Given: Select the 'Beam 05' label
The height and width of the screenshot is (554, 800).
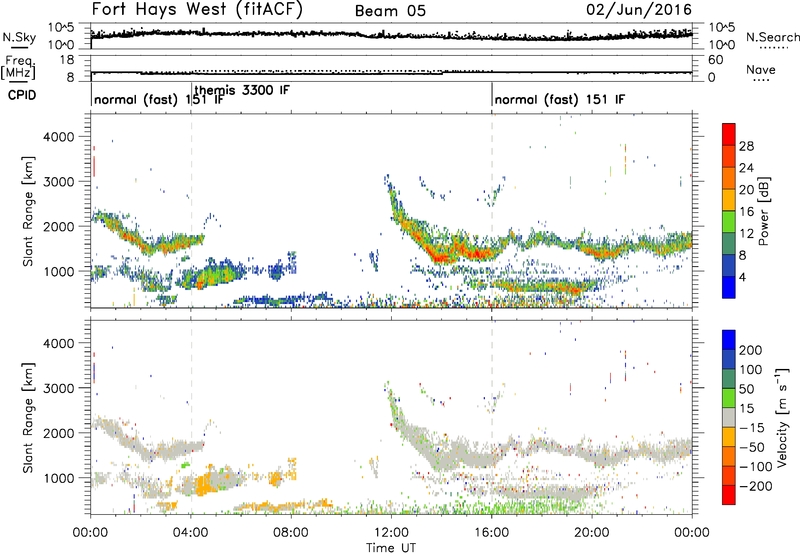Looking at the screenshot, I should 390,11.
